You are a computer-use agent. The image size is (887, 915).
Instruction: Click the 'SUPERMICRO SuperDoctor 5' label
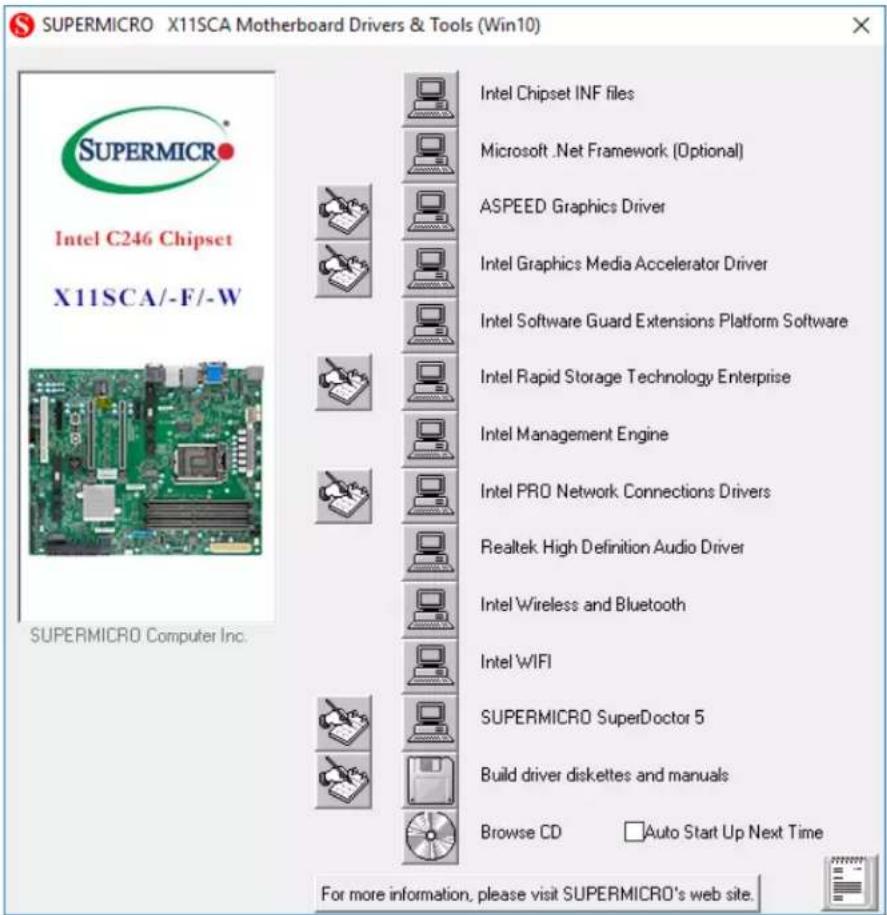click(x=592, y=717)
